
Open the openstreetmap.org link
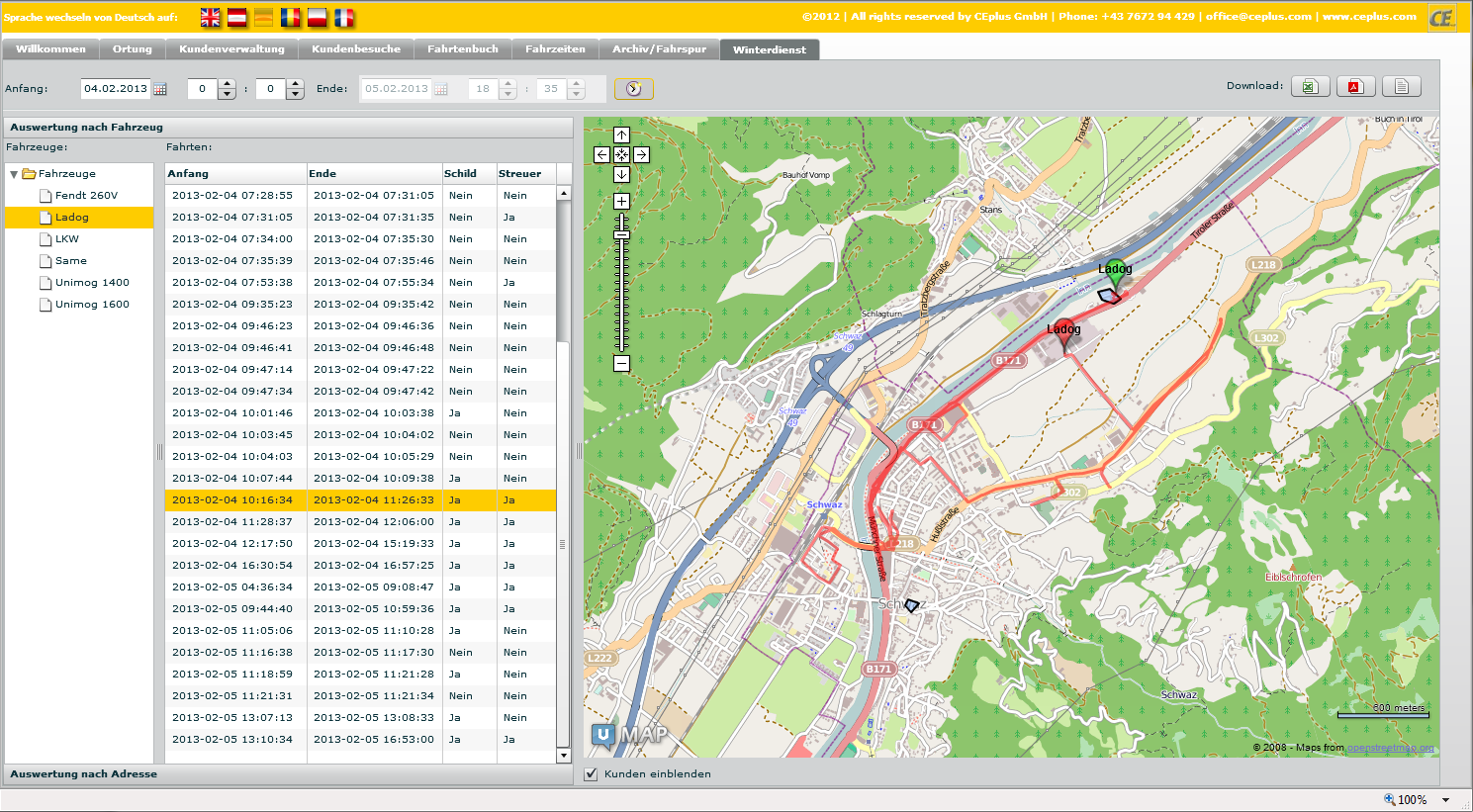coord(1390,748)
